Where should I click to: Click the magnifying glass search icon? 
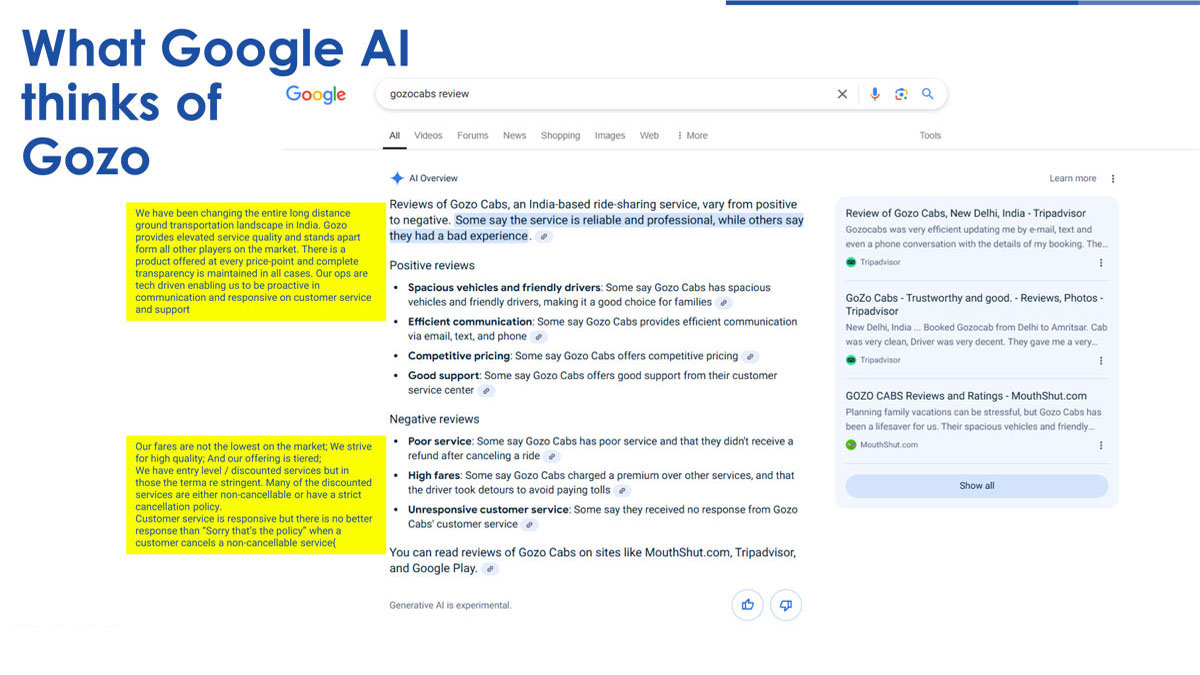click(928, 94)
